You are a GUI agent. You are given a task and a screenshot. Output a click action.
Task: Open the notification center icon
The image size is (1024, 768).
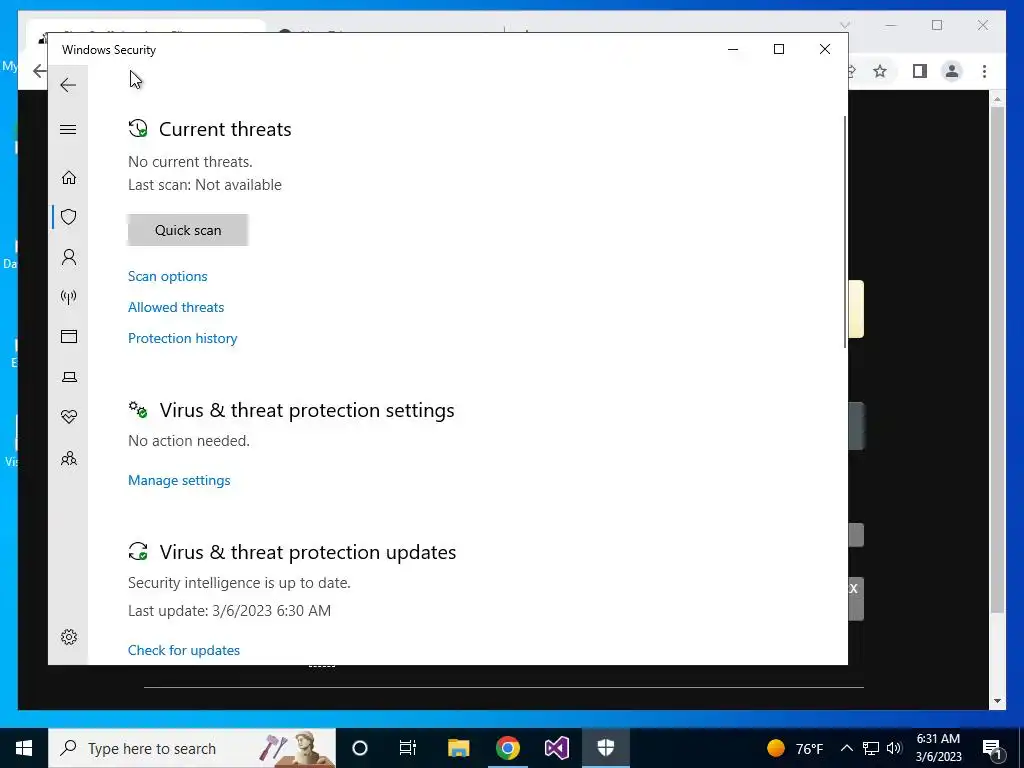pyautogui.click(x=992, y=748)
